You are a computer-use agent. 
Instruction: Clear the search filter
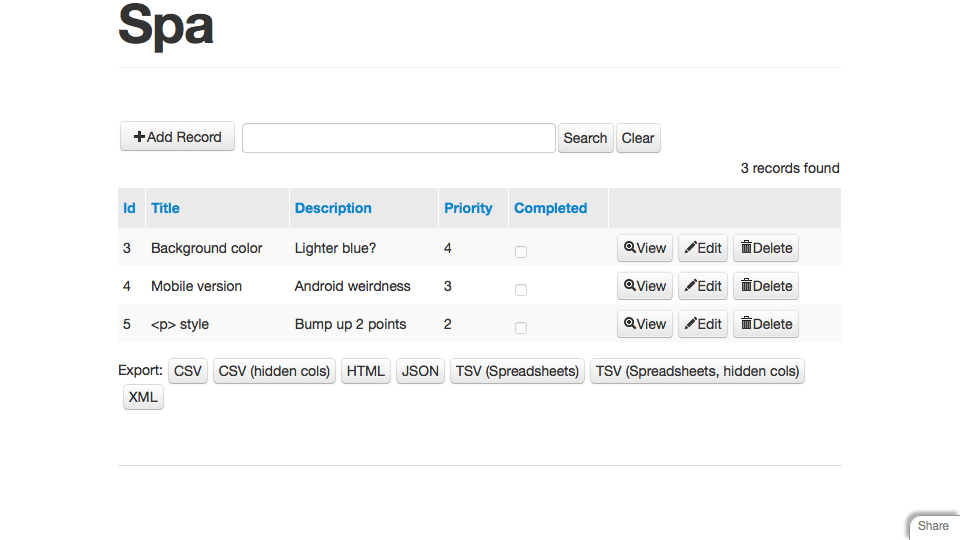638,138
